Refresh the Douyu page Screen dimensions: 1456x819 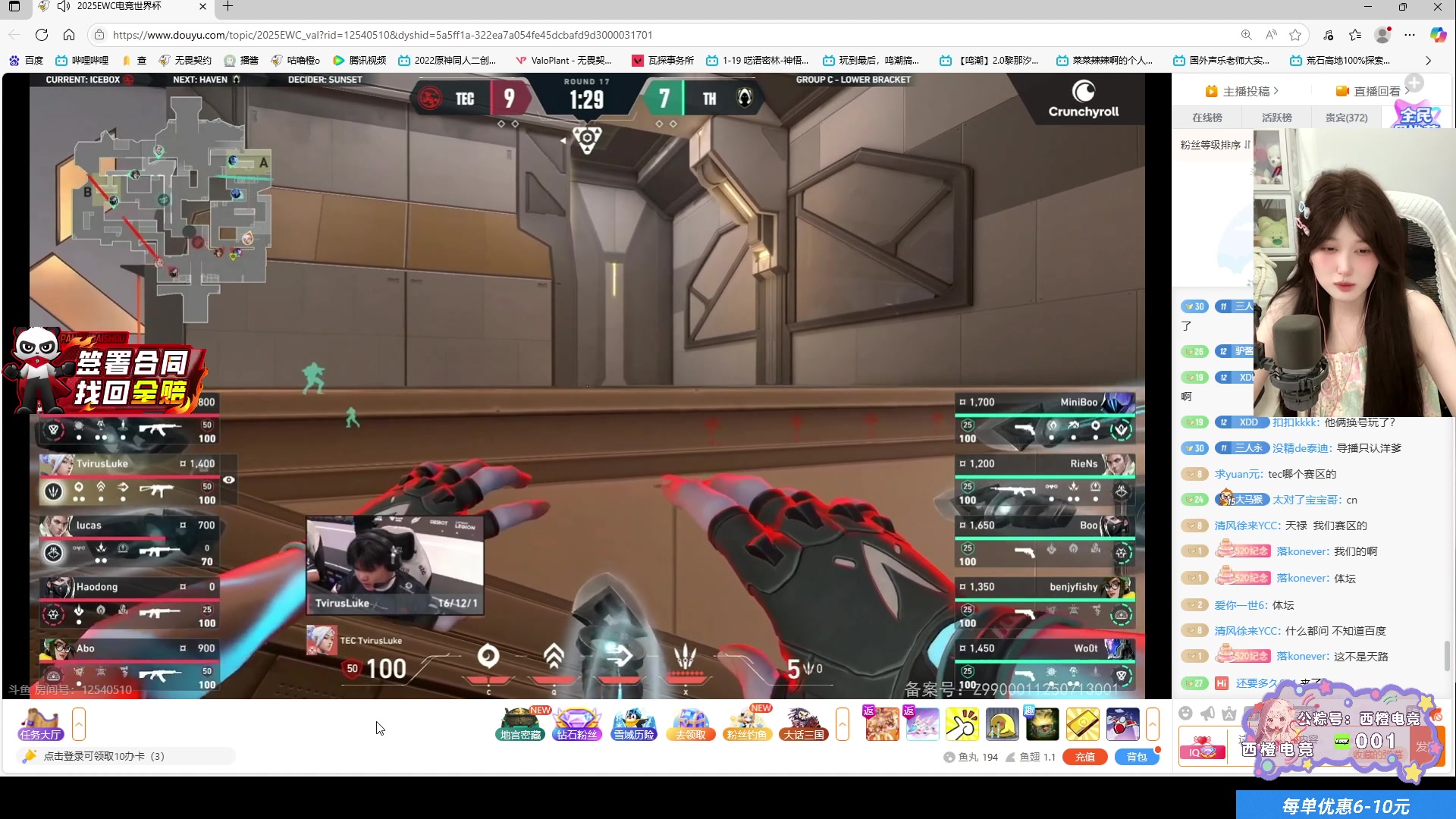(42, 35)
